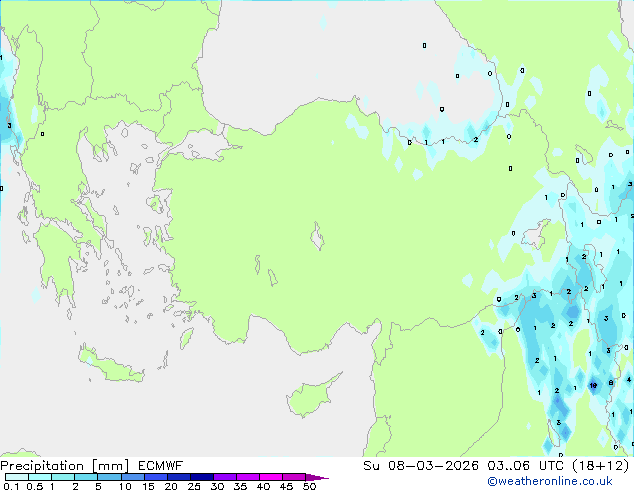Screen dimensions: 634x490
Task: Click the 5–10 mm legend color box
Action: coord(109,477)
